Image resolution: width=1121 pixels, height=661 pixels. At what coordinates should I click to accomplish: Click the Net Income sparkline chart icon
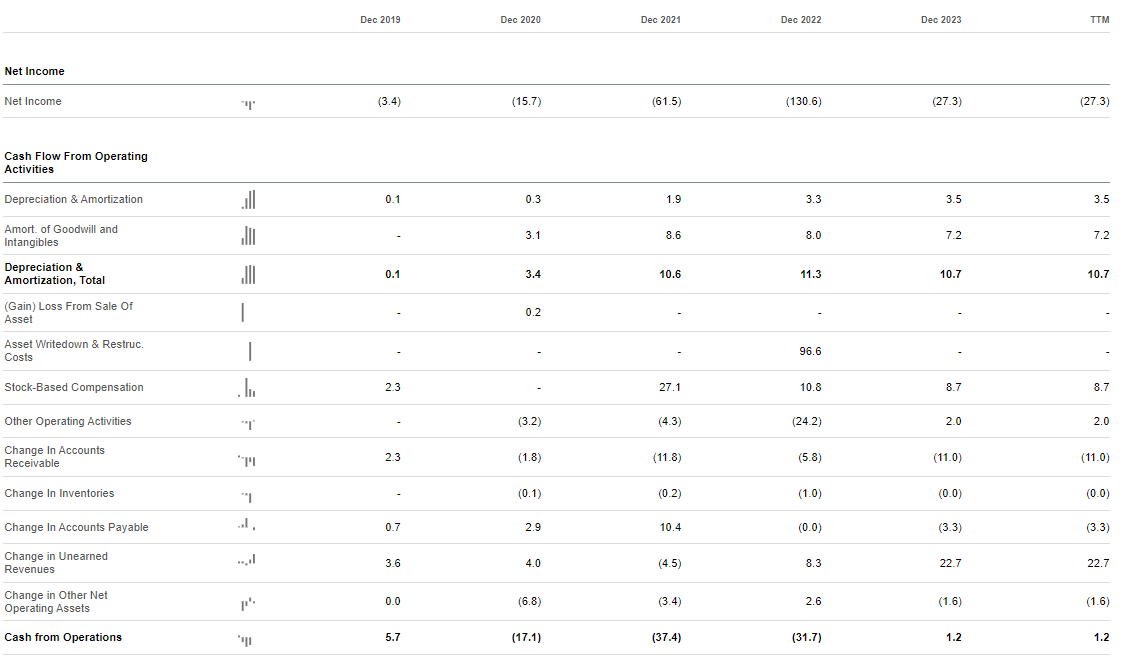point(248,102)
